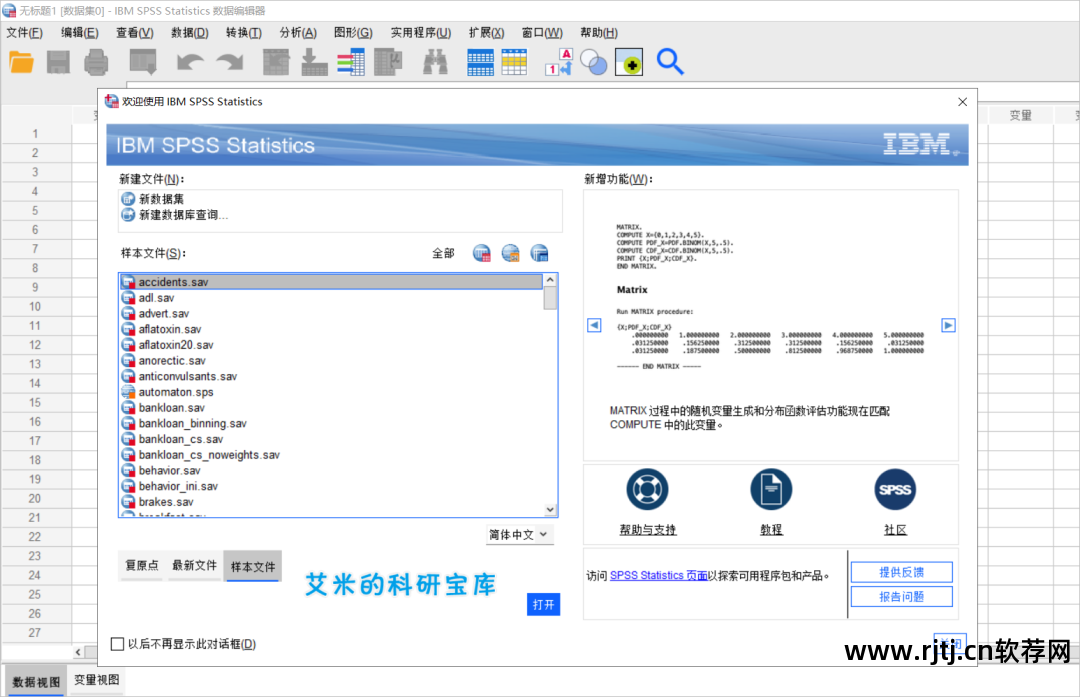Select advert.sav sample file
The height and width of the screenshot is (697, 1080).
331,313
